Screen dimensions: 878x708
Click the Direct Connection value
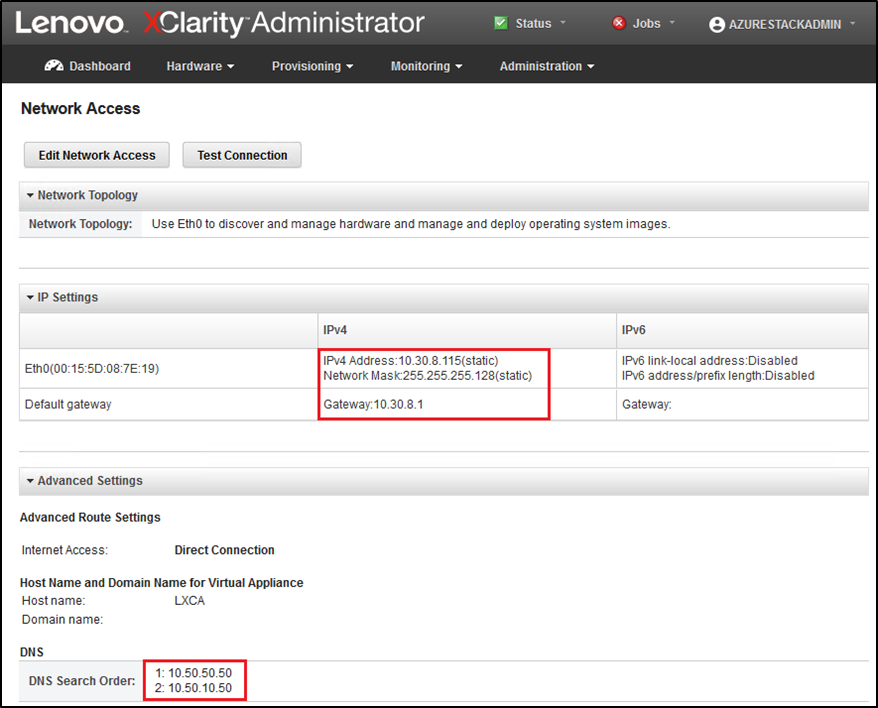(225, 550)
